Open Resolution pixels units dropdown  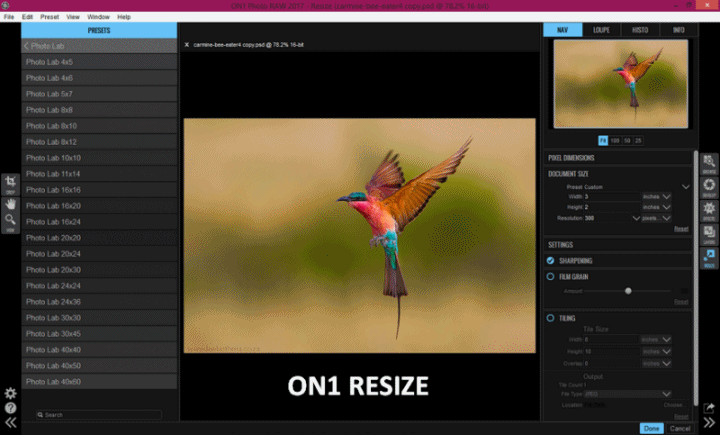point(657,218)
